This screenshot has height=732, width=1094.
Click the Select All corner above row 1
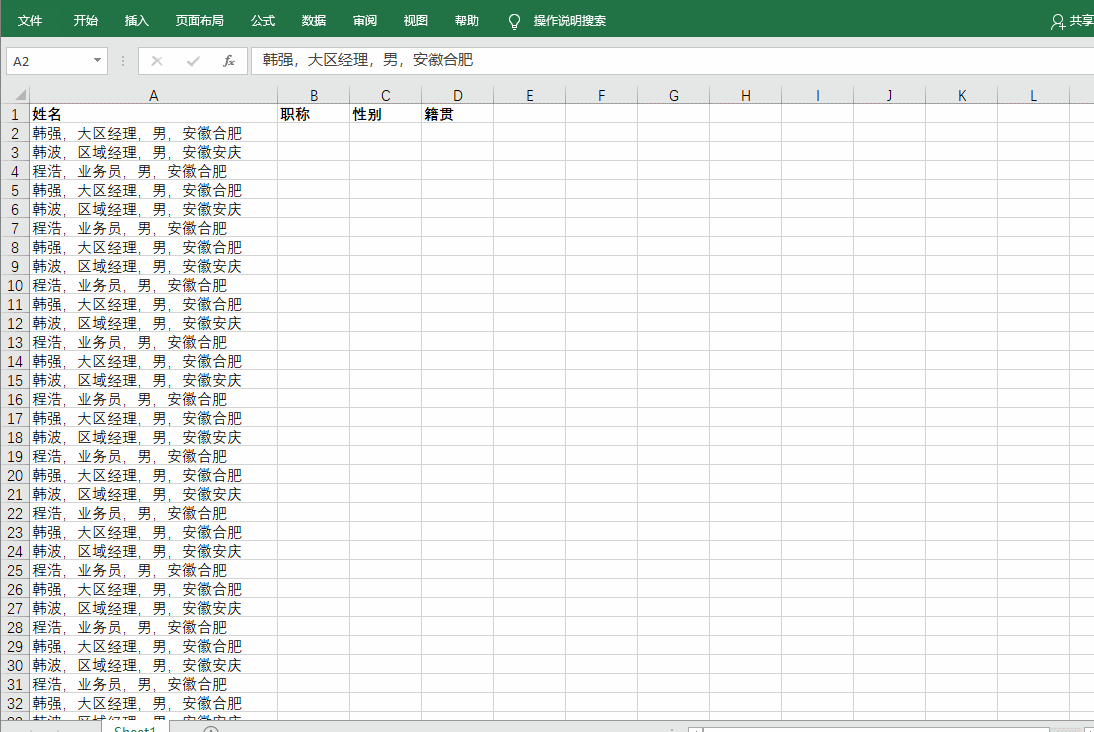(16, 94)
